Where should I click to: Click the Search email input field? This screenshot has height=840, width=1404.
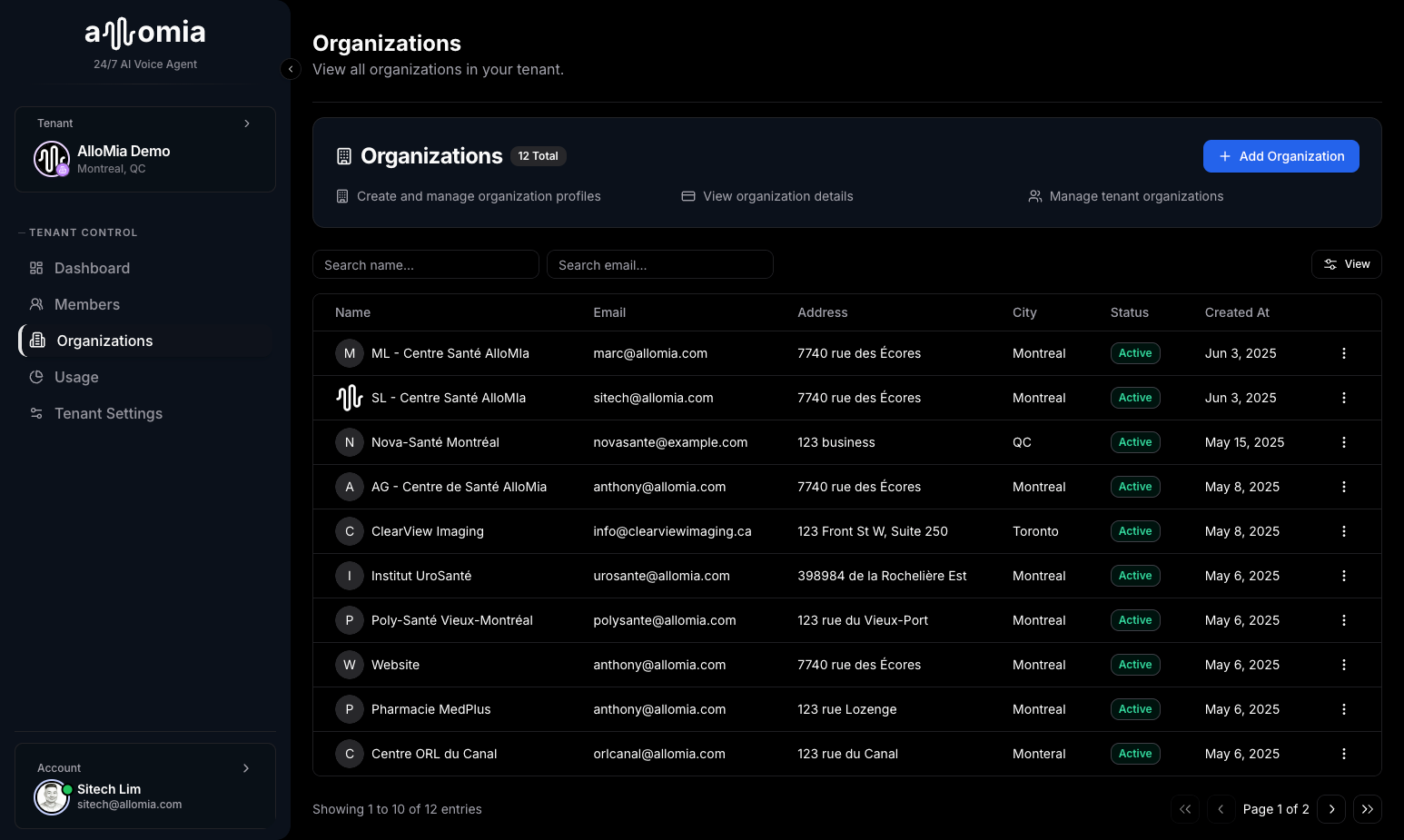coord(660,264)
